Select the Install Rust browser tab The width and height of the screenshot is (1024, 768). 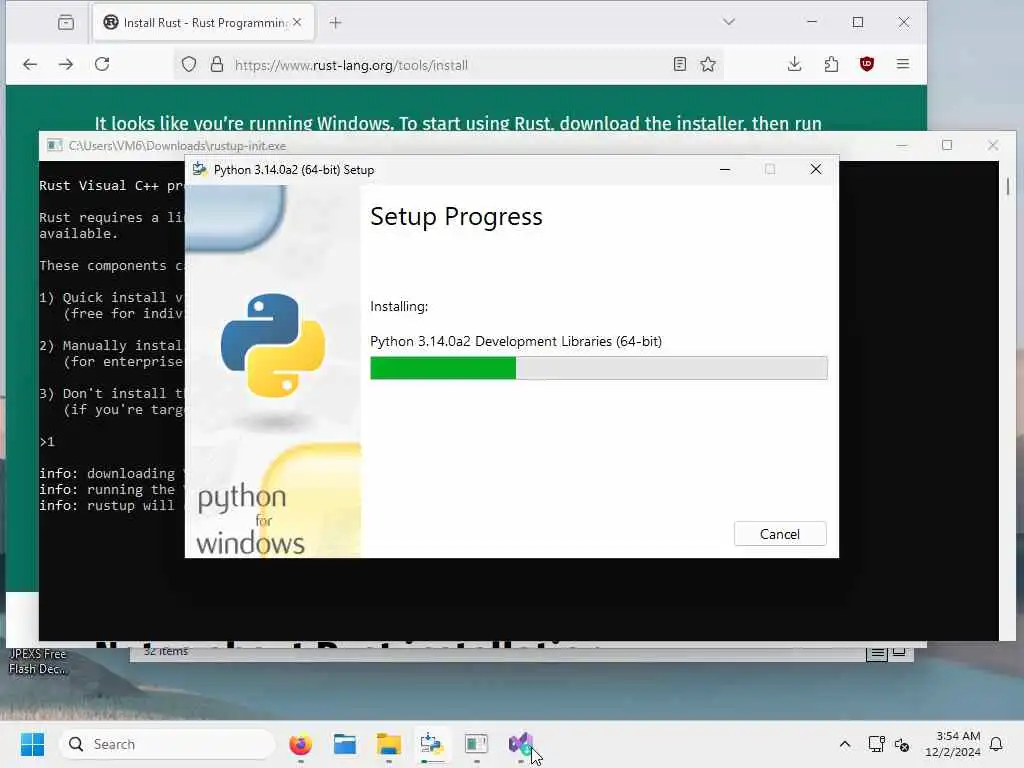pos(204,23)
